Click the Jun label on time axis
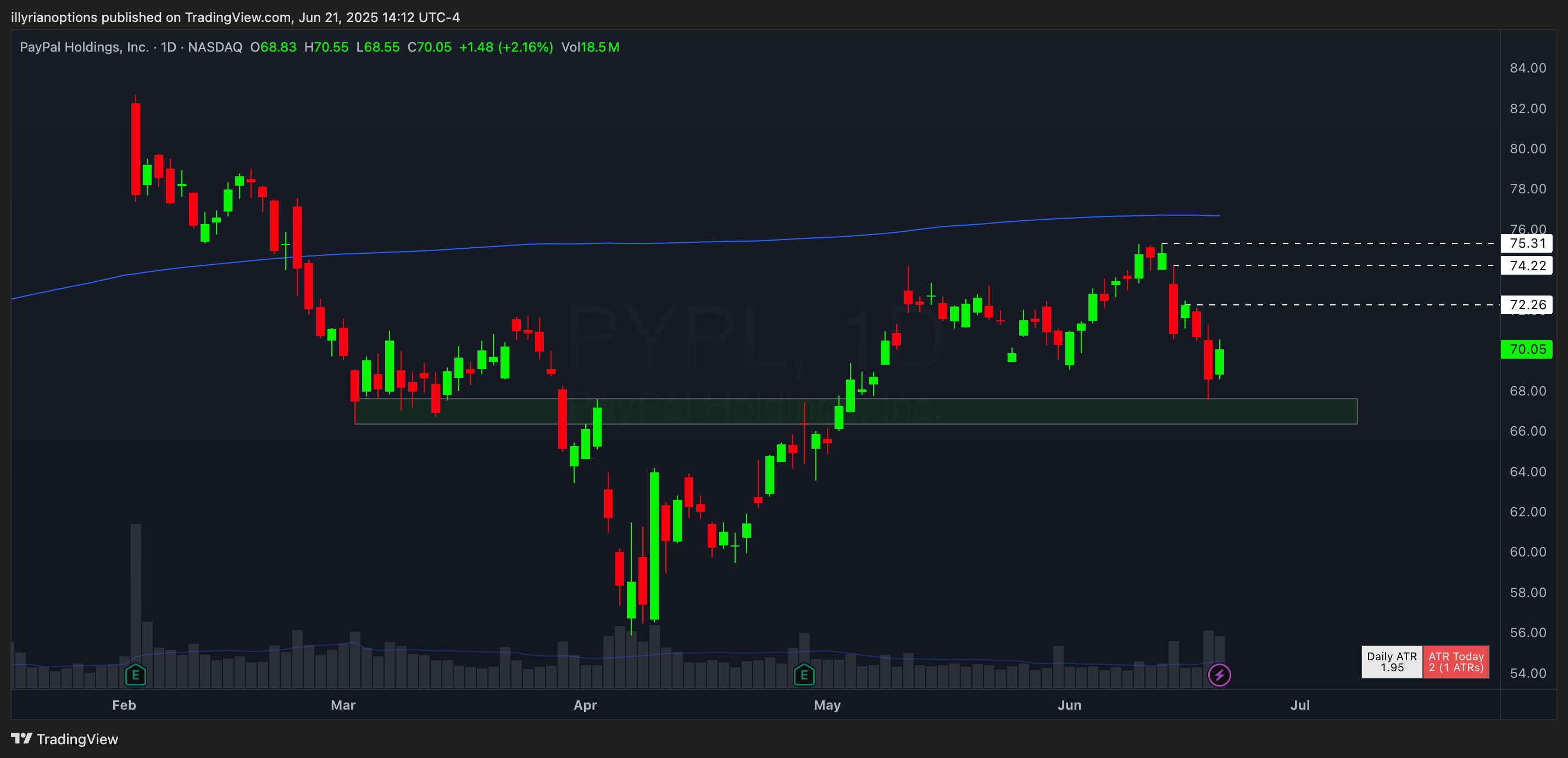 click(1069, 705)
